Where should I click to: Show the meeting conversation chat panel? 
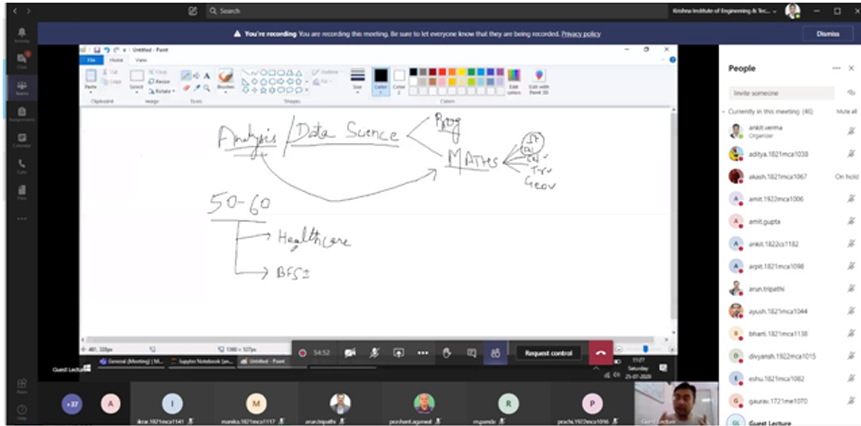470,353
